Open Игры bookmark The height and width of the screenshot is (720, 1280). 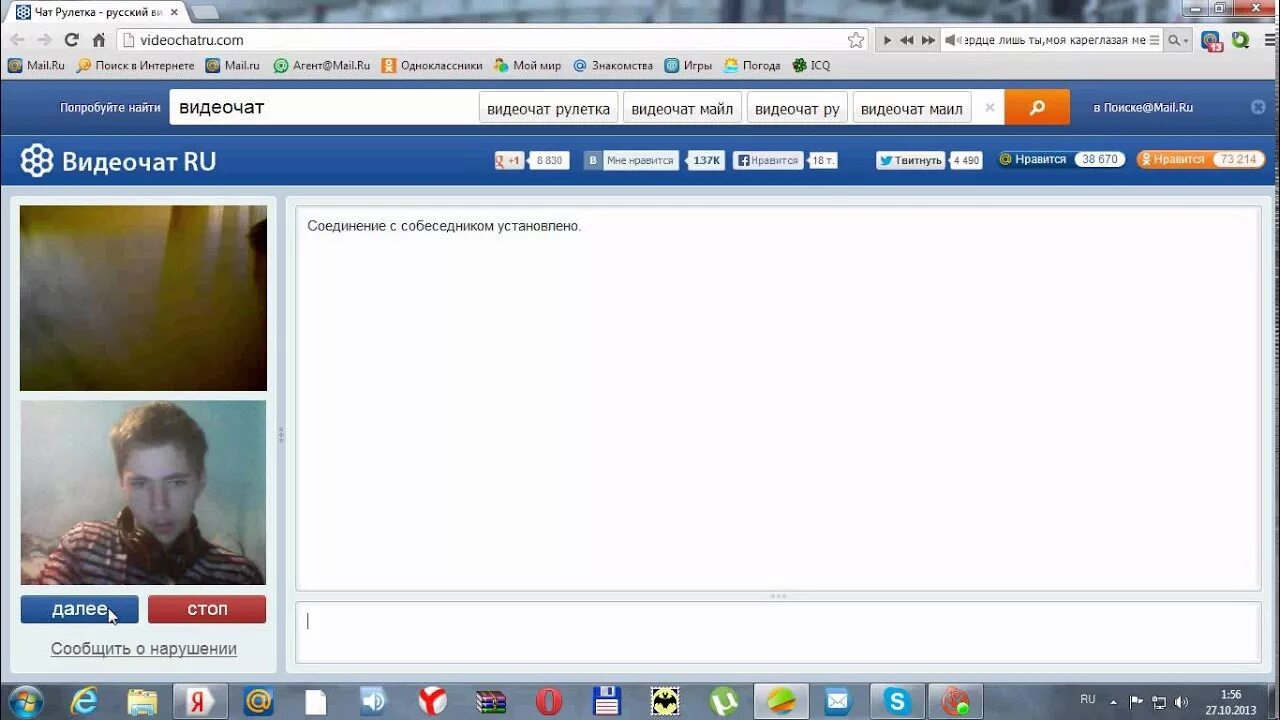point(688,65)
